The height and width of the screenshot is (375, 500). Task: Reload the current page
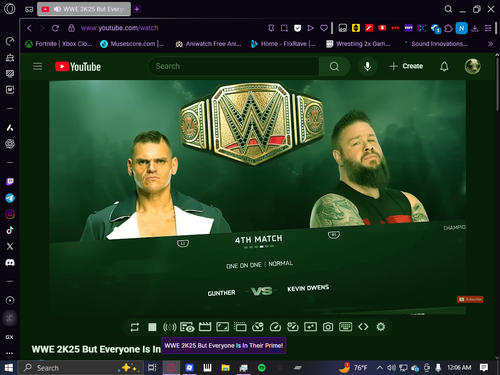(55, 28)
